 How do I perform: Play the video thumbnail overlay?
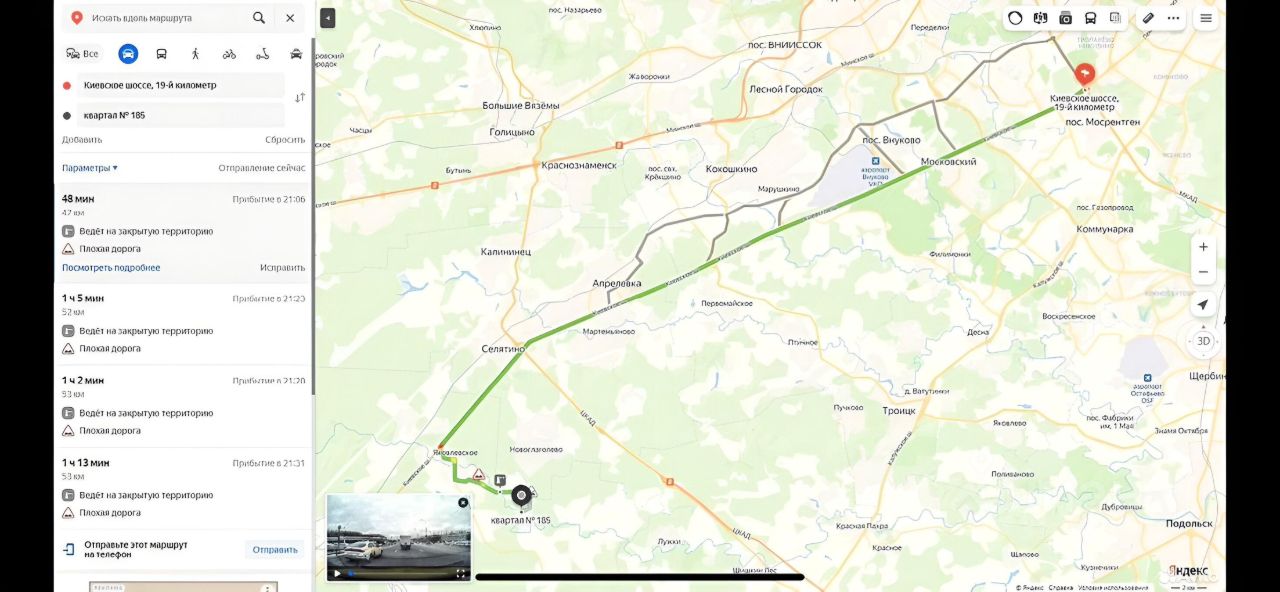point(337,574)
